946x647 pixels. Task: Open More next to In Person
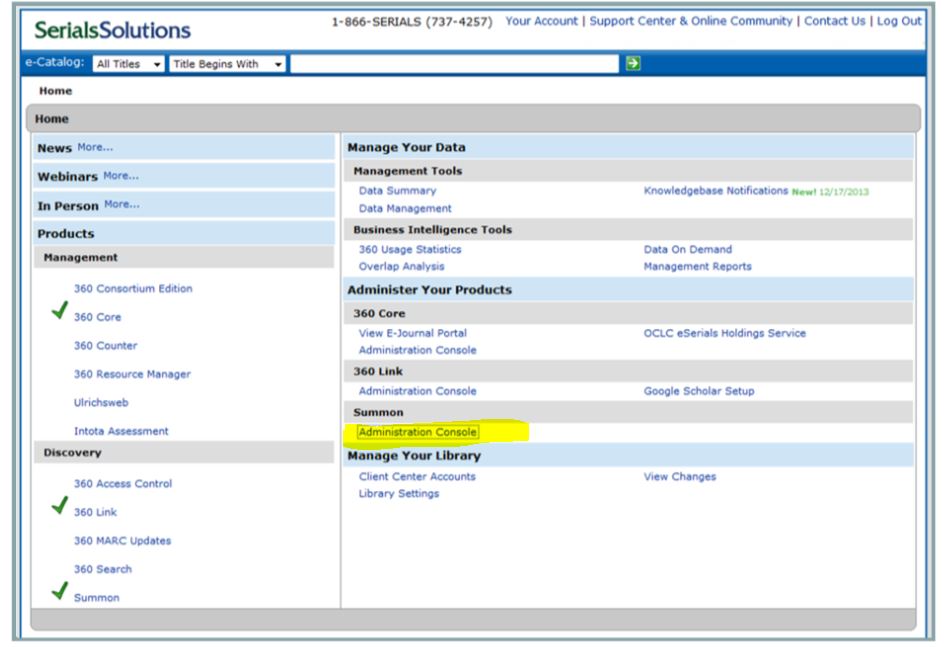pos(122,204)
